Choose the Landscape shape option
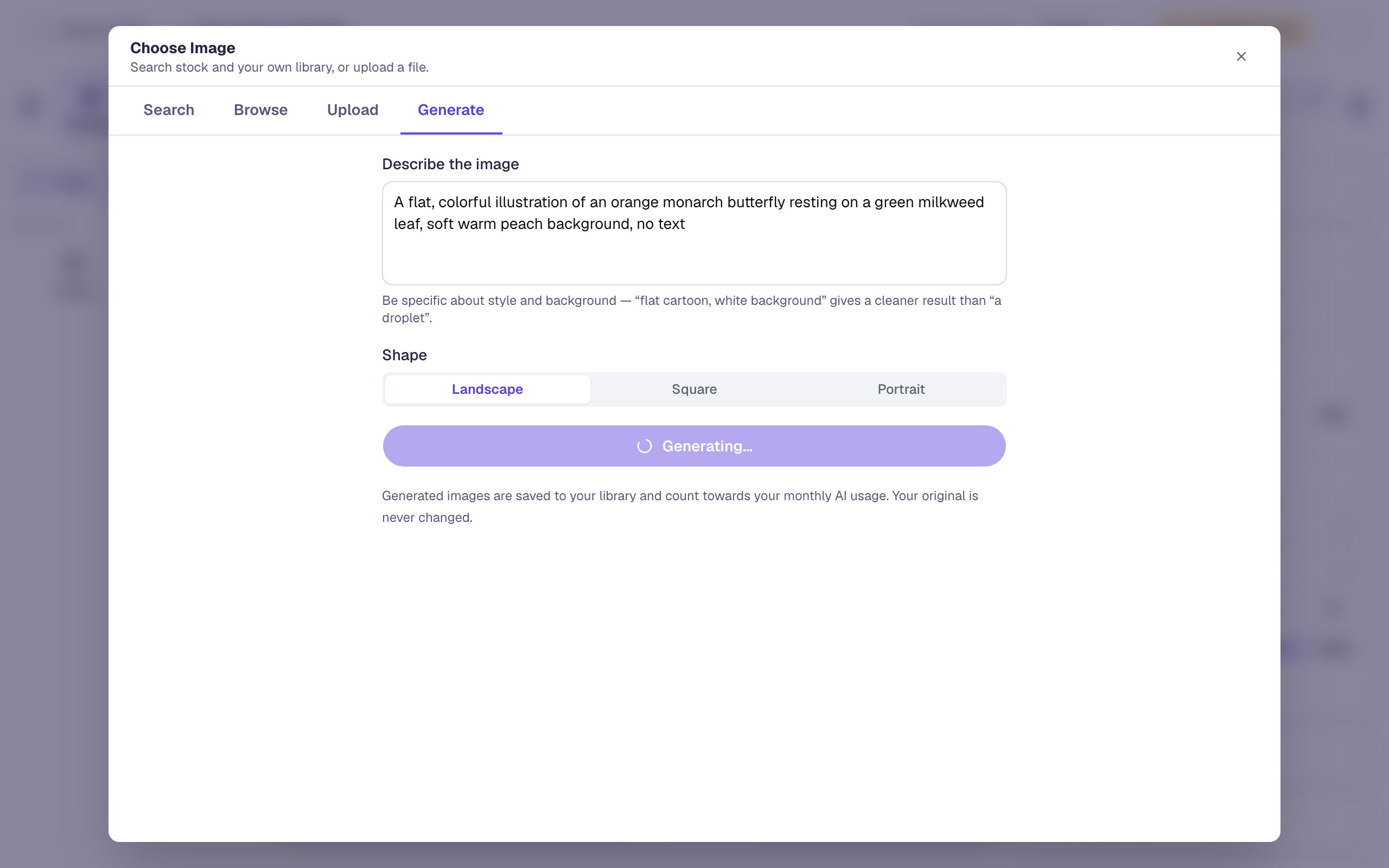The width and height of the screenshot is (1389, 868). 487,389
